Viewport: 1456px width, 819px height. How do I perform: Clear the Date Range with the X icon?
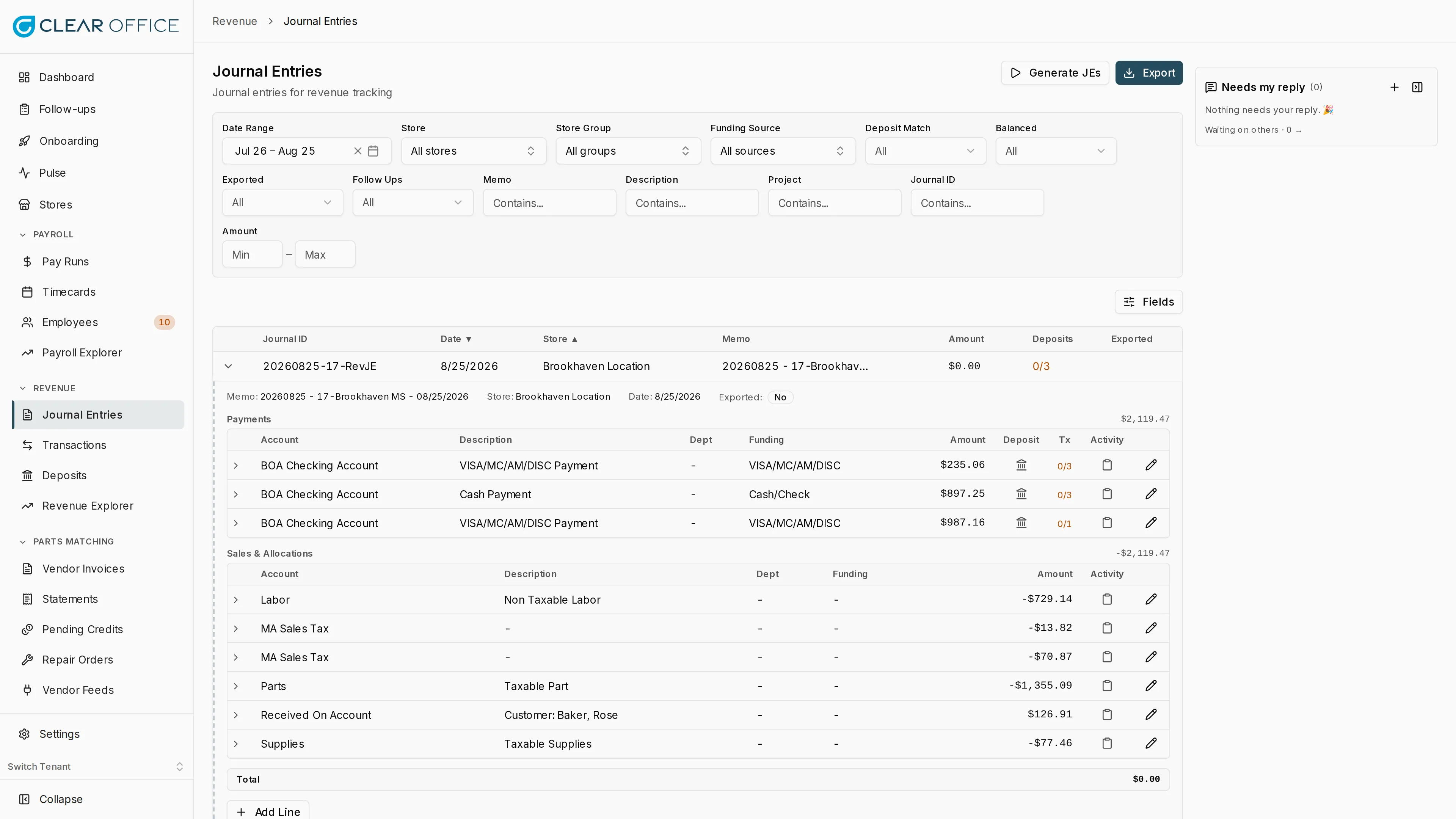pyautogui.click(x=357, y=151)
